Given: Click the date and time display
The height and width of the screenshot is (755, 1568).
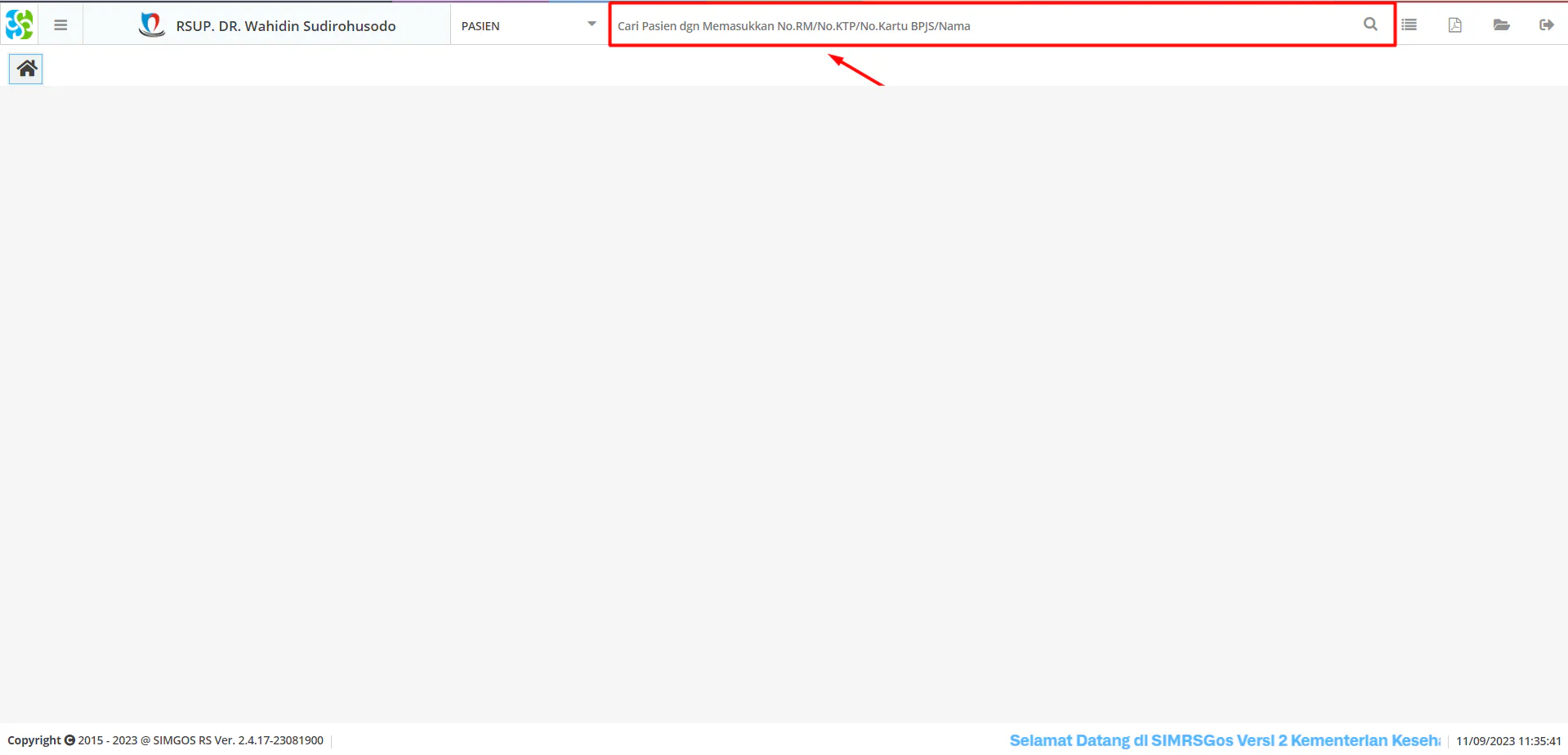Looking at the screenshot, I should tap(1508, 741).
